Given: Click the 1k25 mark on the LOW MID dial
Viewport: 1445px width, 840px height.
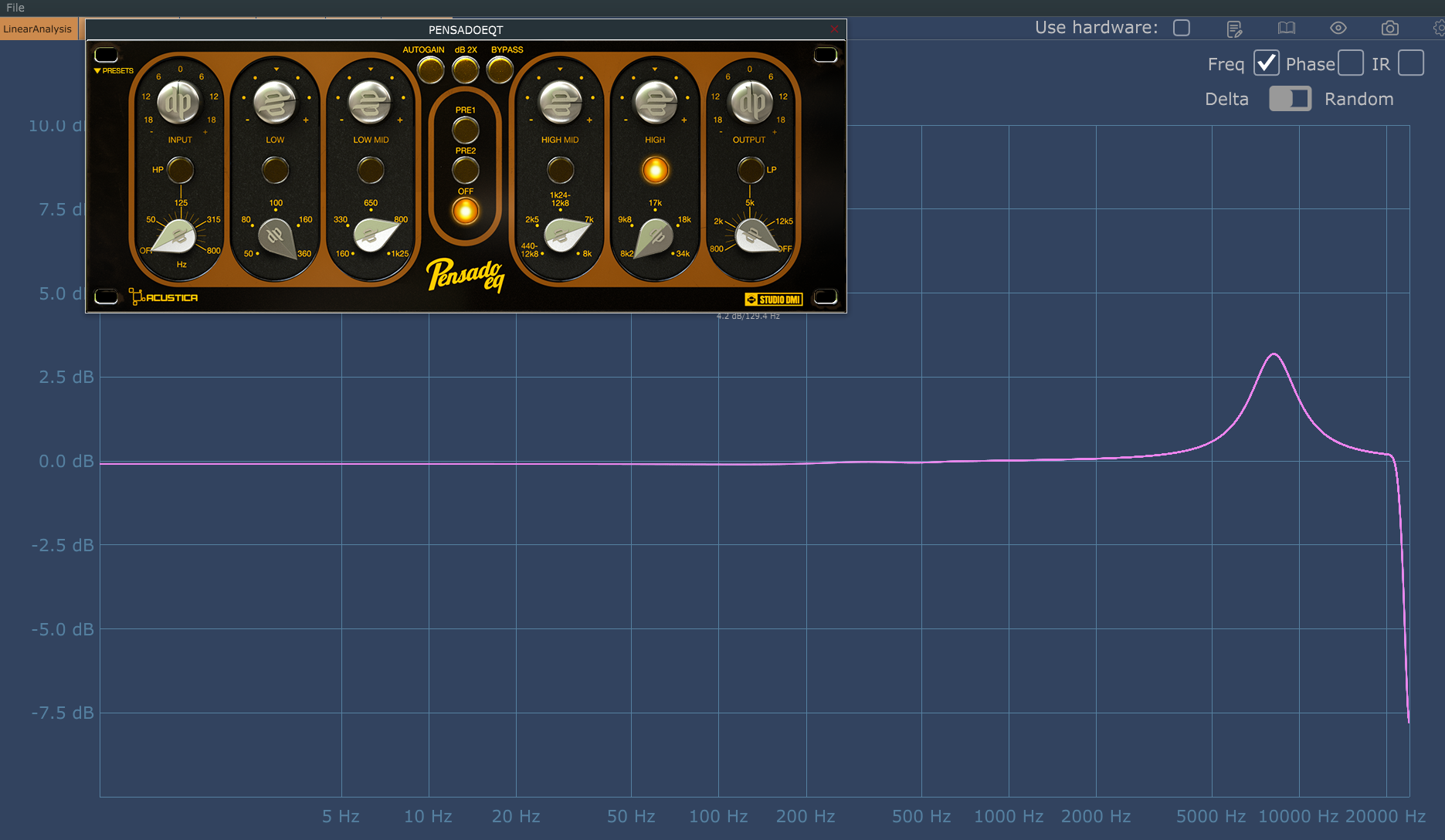Looking at the screenshot, I should (x=400, y=254).
